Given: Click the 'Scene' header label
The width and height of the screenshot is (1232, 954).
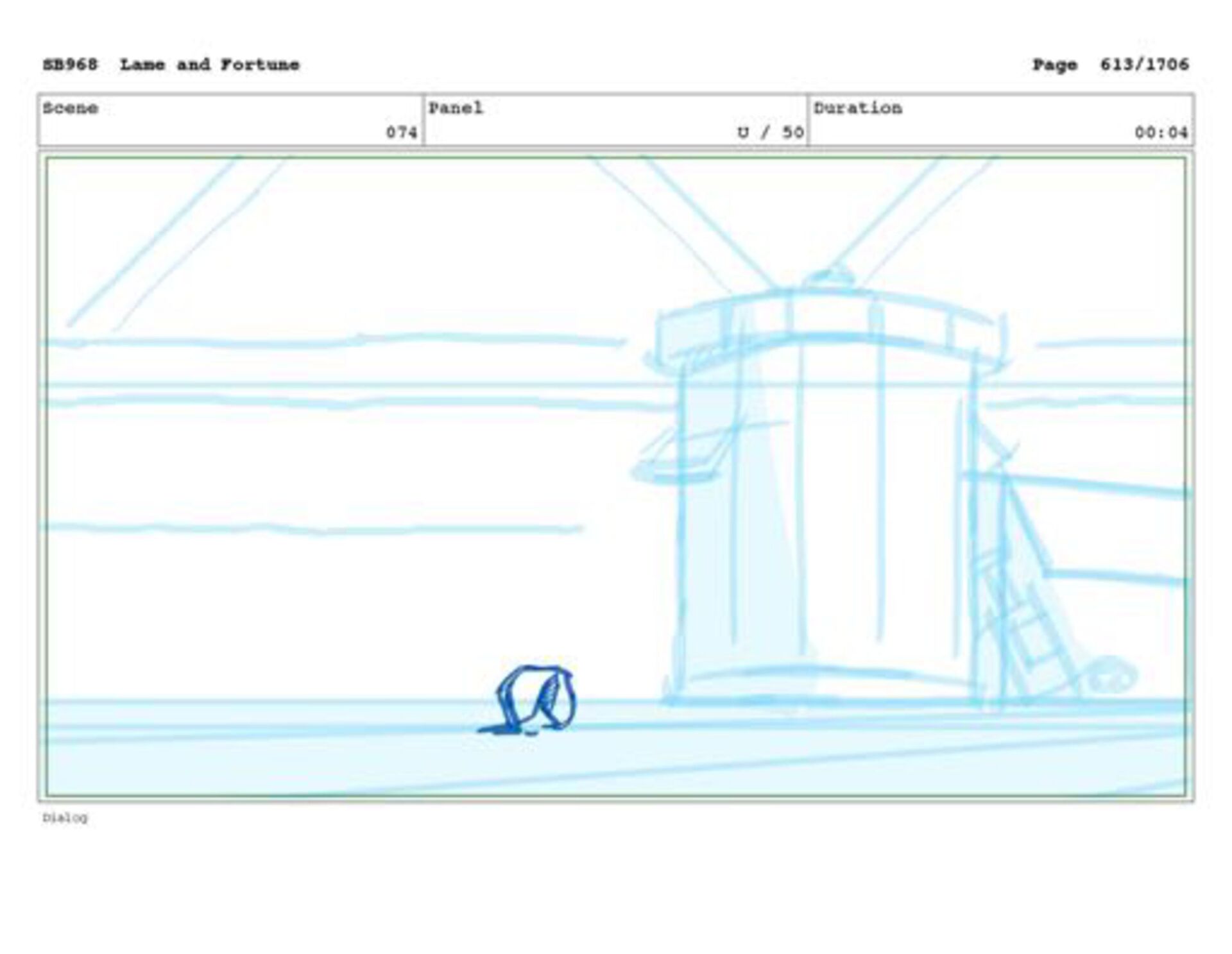Looking at the screenshot, I should tap(71, 108).
